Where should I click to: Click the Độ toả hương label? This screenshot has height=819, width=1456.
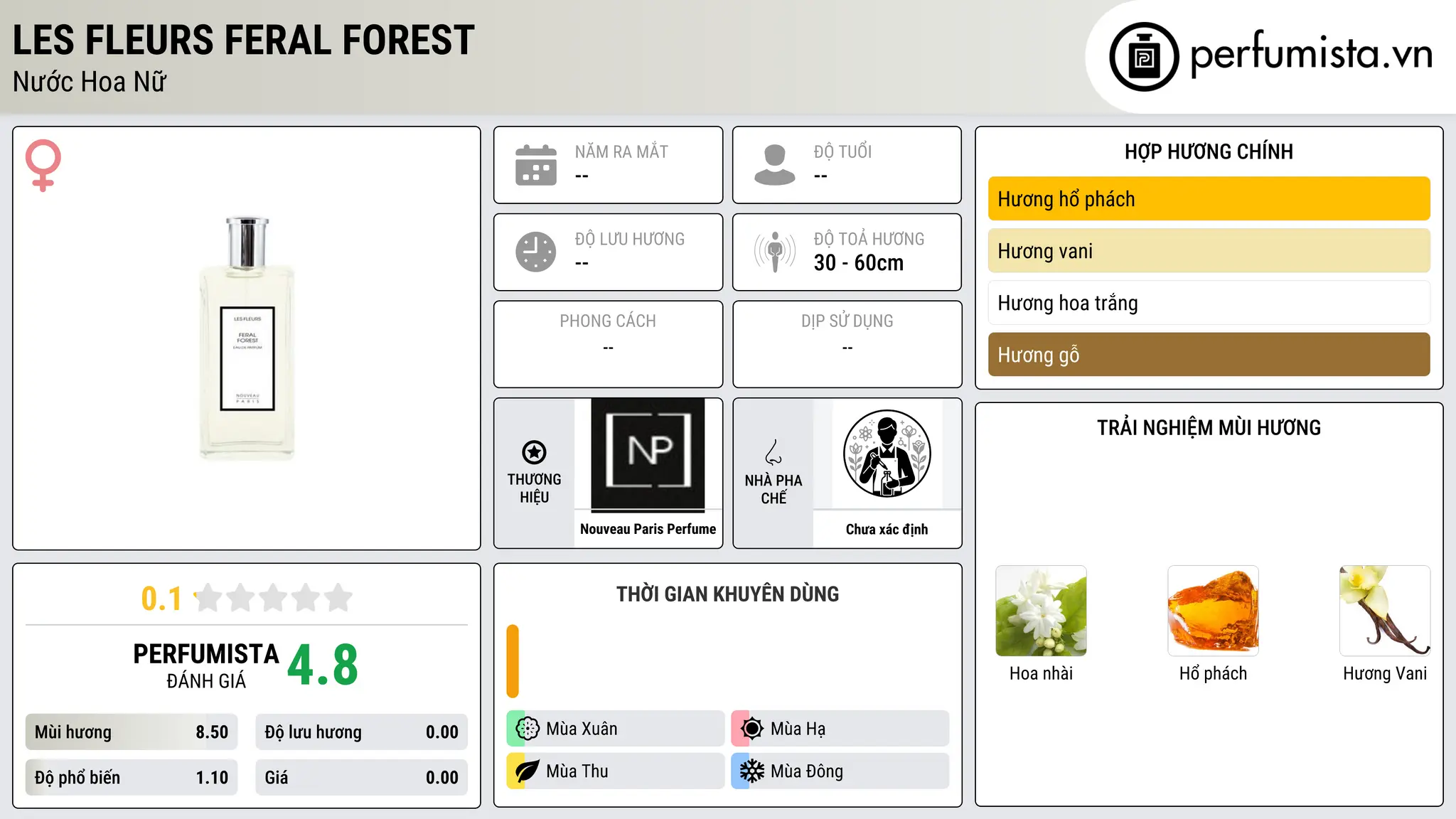click(869, 239)
